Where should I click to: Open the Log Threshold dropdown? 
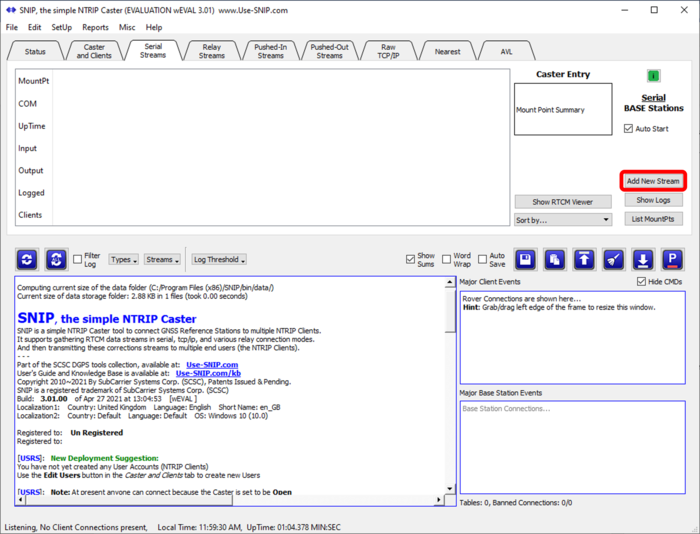coord(219,259)
